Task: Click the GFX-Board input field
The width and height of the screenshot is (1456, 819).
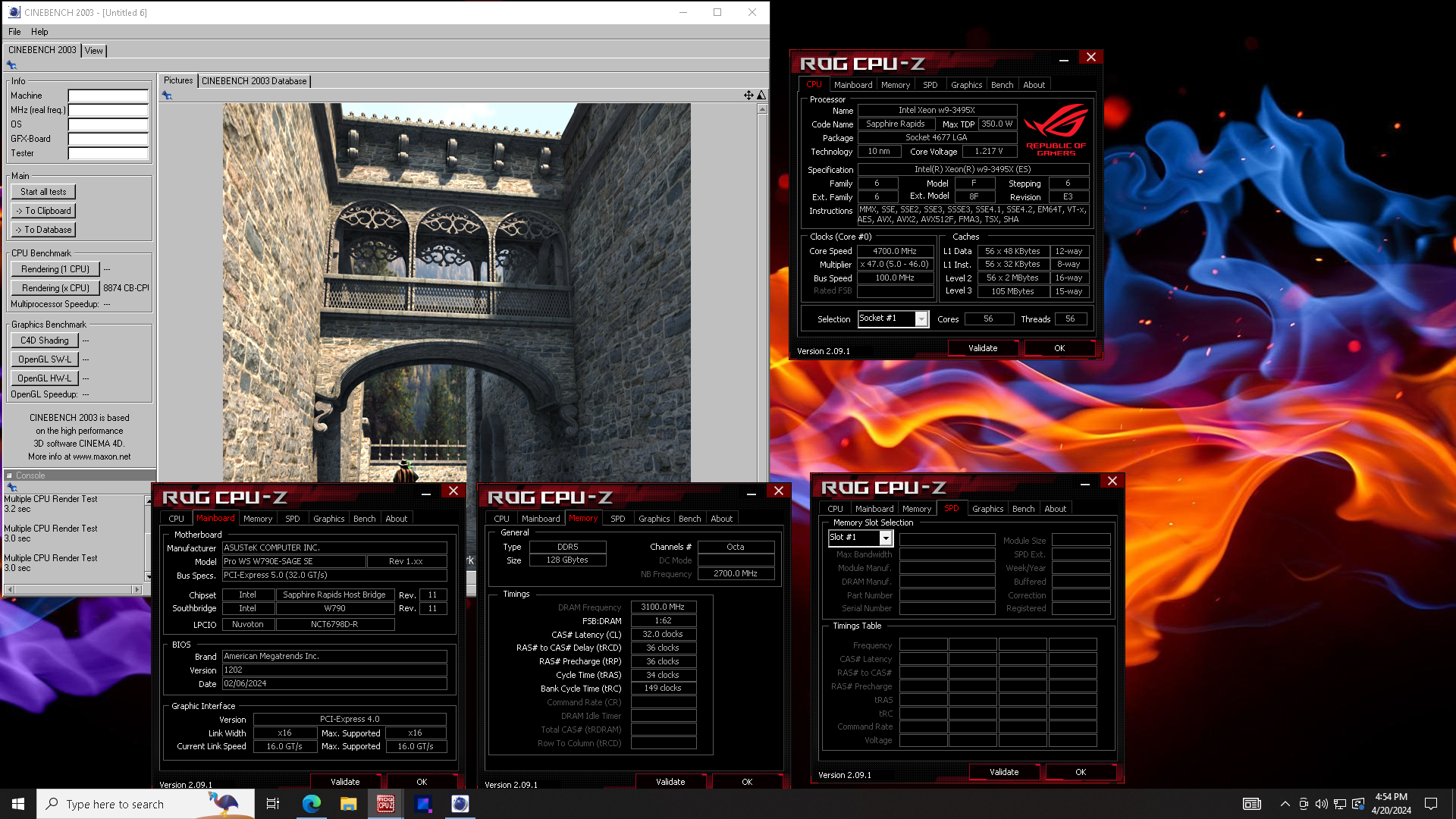Action: pos(108,139)
